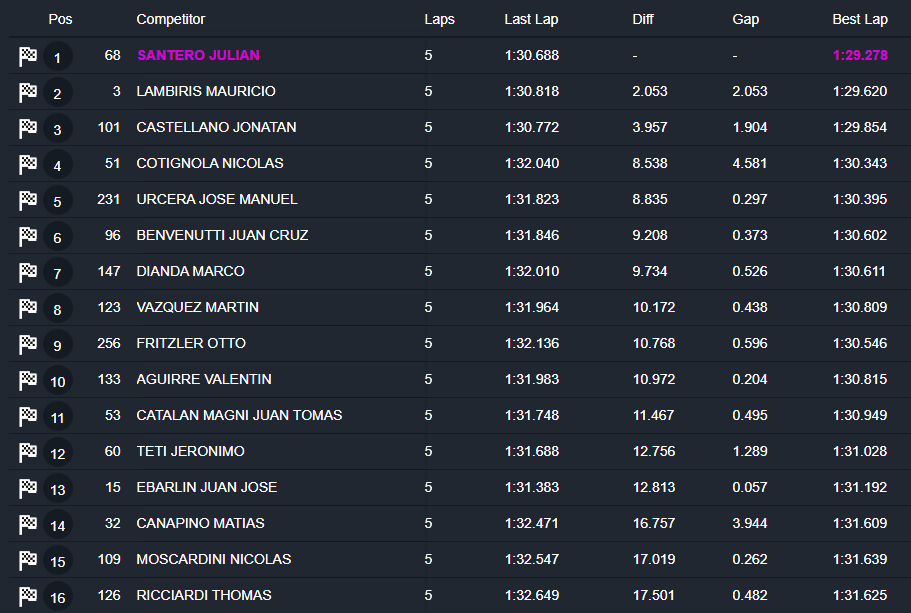Click the position 10 circle badge

(57, 381)
